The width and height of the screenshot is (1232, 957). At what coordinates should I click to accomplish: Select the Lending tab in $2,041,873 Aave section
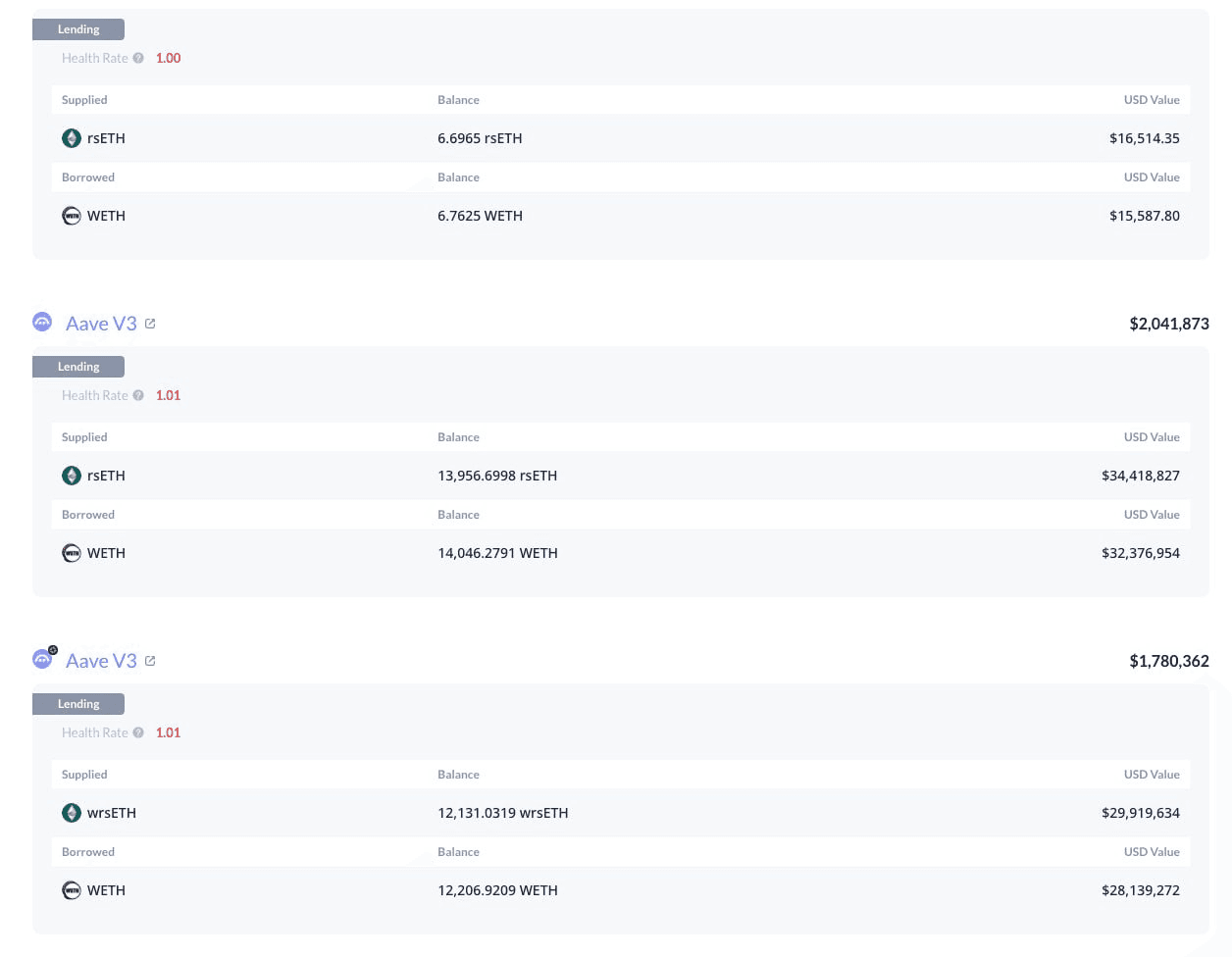[78, 367]
